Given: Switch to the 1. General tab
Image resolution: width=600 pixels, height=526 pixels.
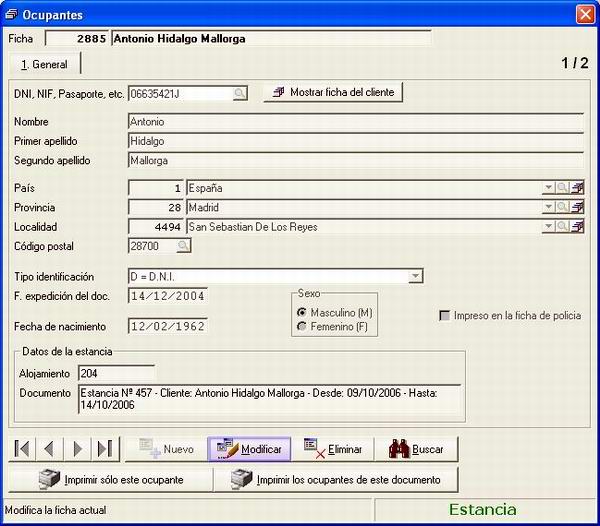Looking at the screenshot, I should [x=44, y=64].
